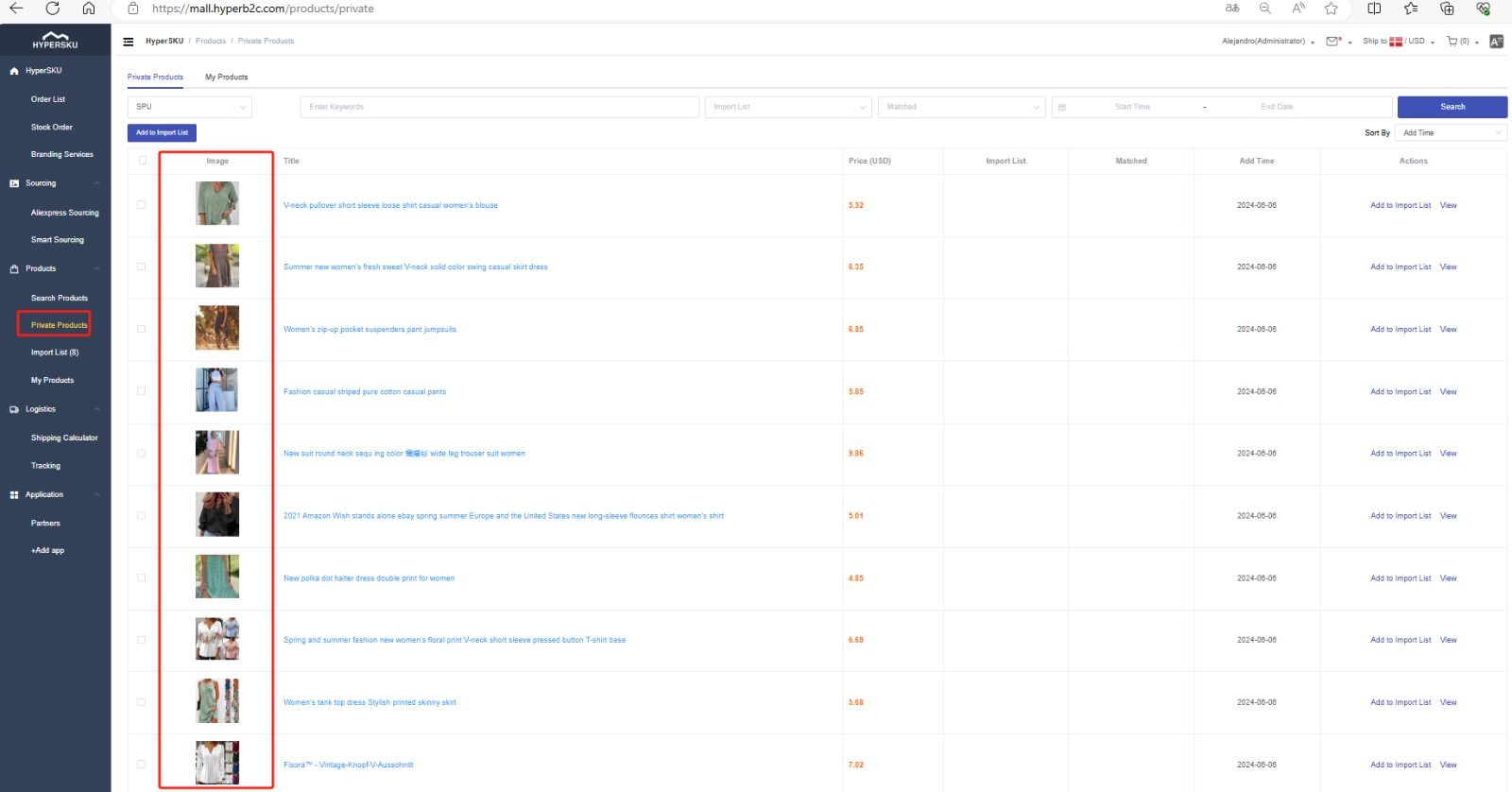Click the calendar icon in date range

pyautogui.click(x=1061, y=107)
